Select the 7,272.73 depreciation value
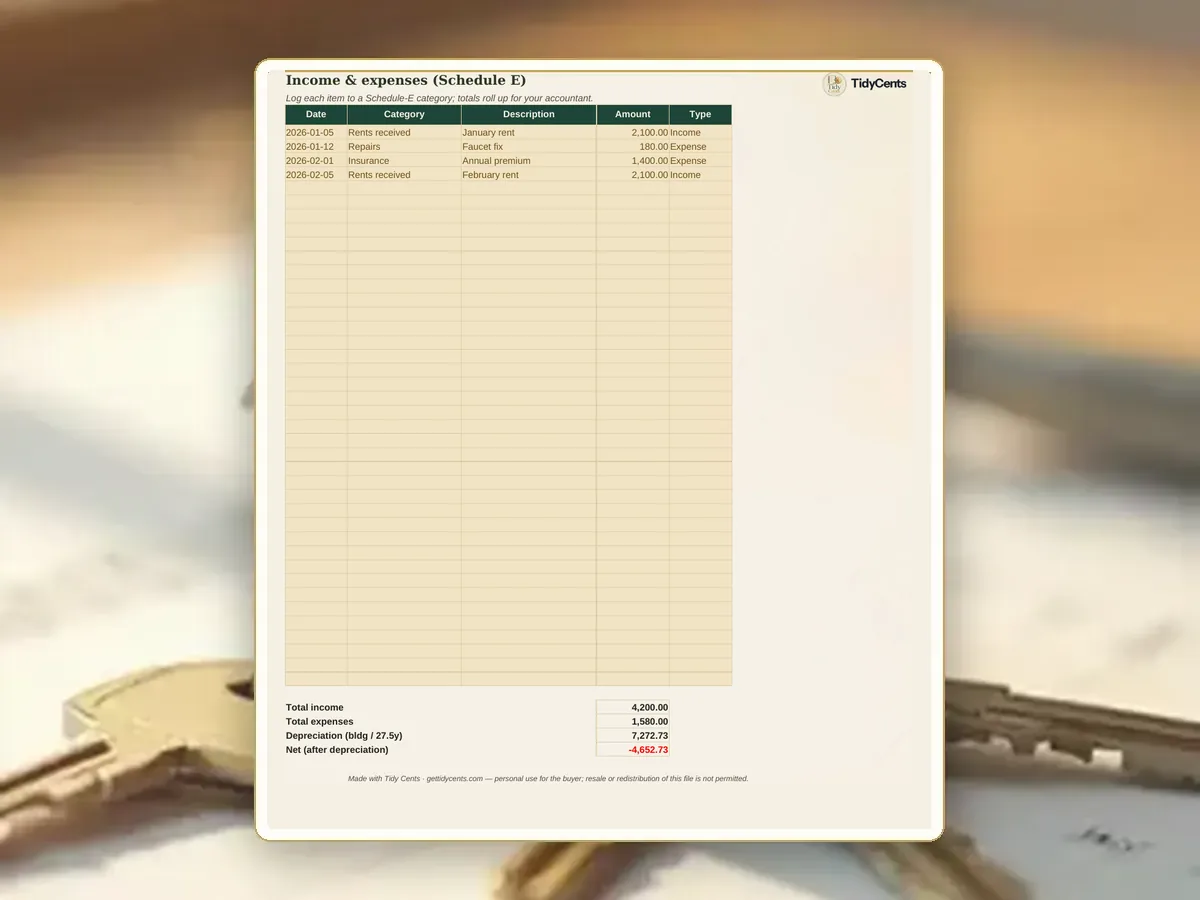Viewport: 1200px width, 900px height. pyautogui.click(x=633, y=736)
